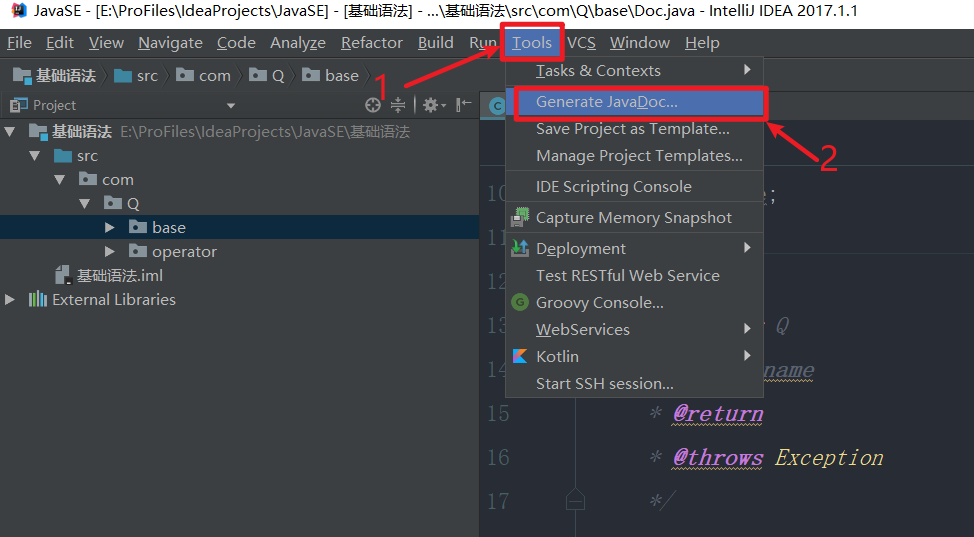The width and height of the screenshot is (974, 537).
Task: Expand the operator package node
Action: pyautogui.click(x=109, y=252)
